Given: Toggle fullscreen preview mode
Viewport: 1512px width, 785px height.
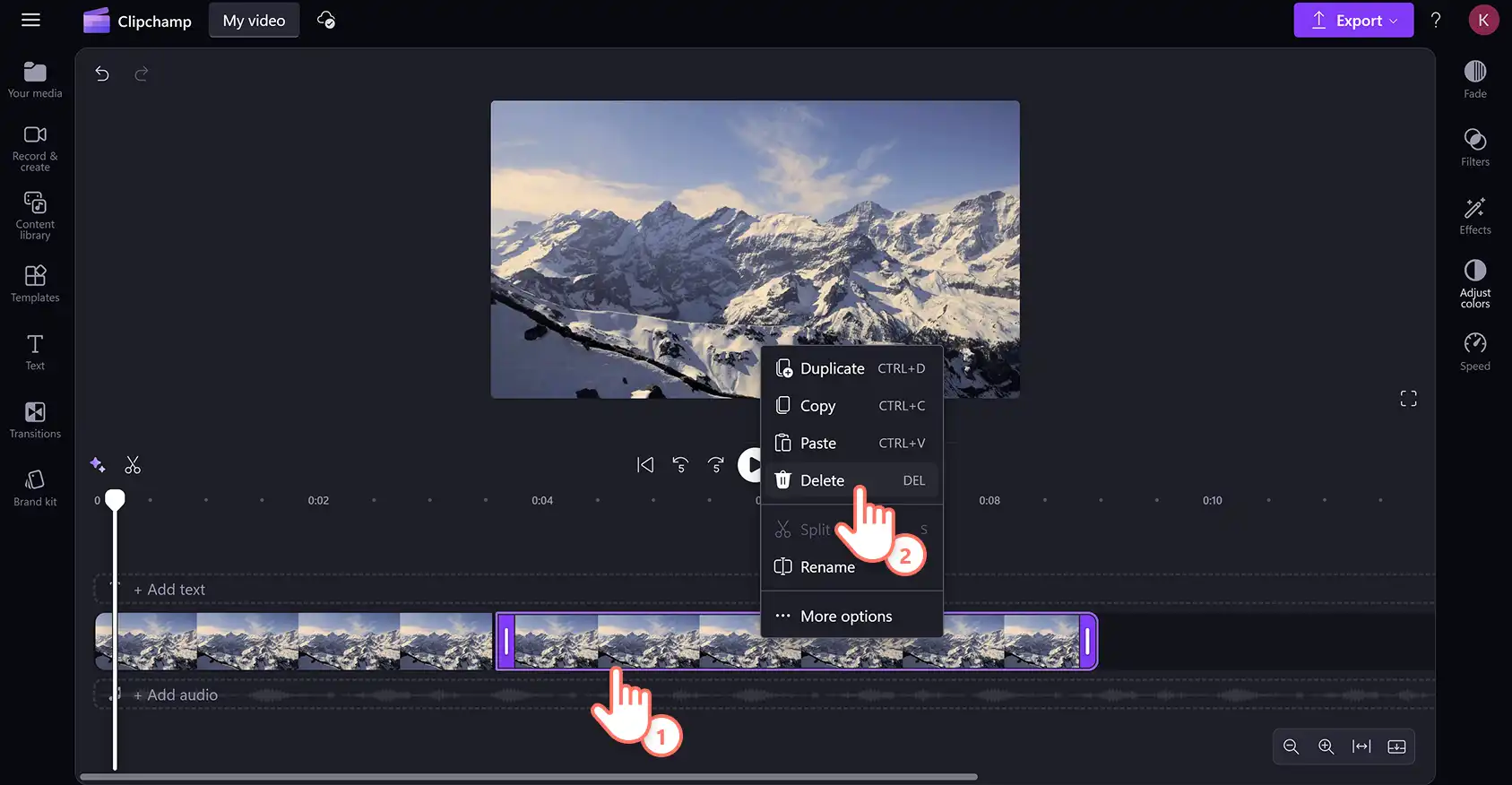Looking at the screenshot, I should 1408,399.
